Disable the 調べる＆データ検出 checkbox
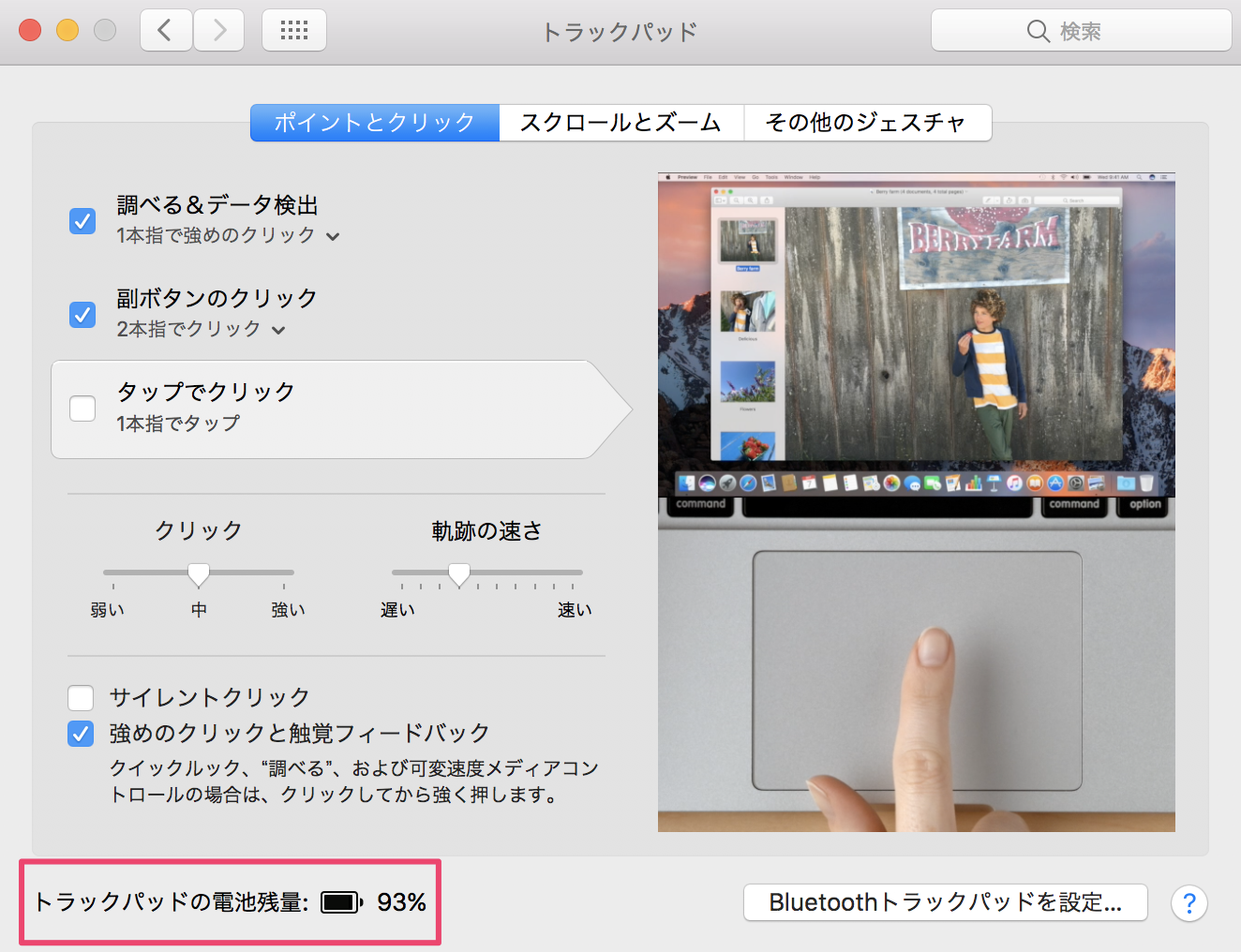This screenshot has width=1241, height=952. 82,220
